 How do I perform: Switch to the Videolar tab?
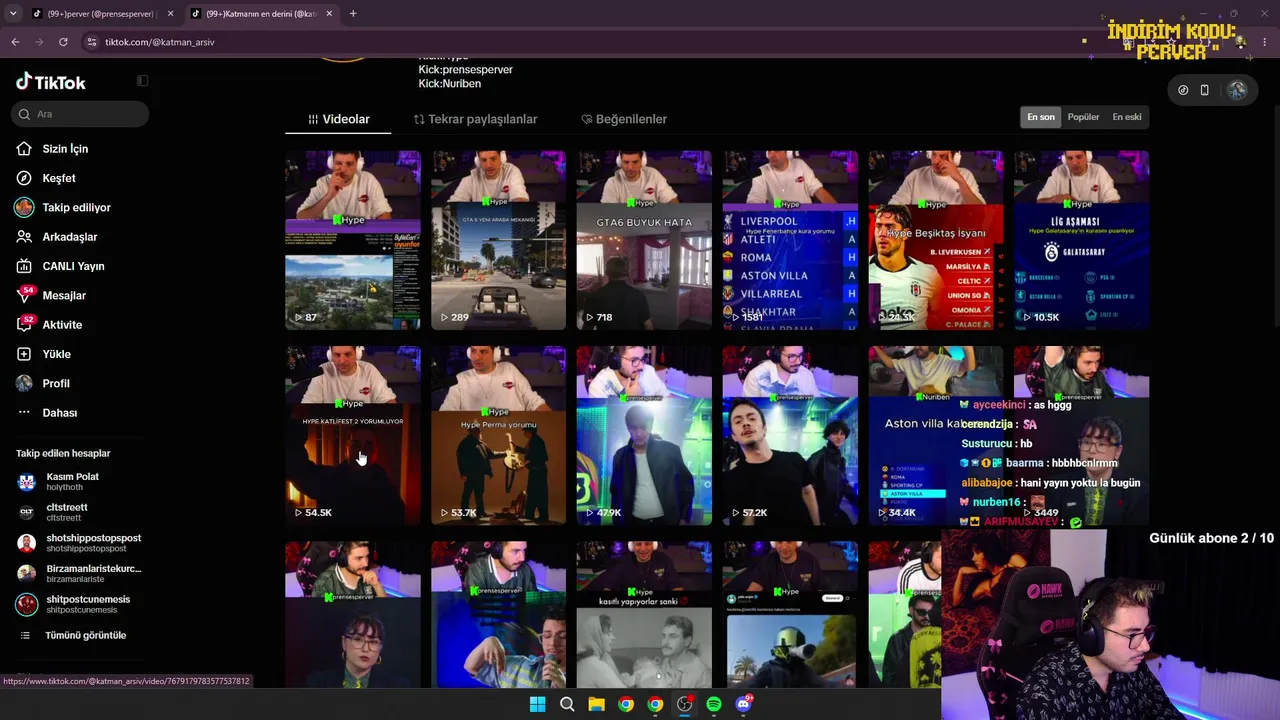click(339, 119)
